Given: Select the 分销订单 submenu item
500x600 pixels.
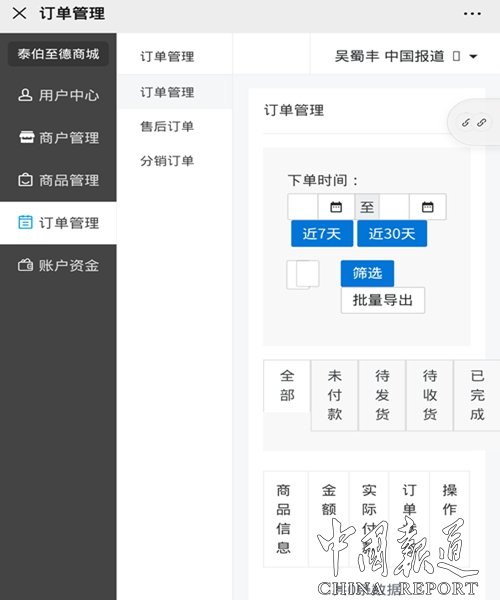Looking at the screenshot, I should (x=167, y=161).
